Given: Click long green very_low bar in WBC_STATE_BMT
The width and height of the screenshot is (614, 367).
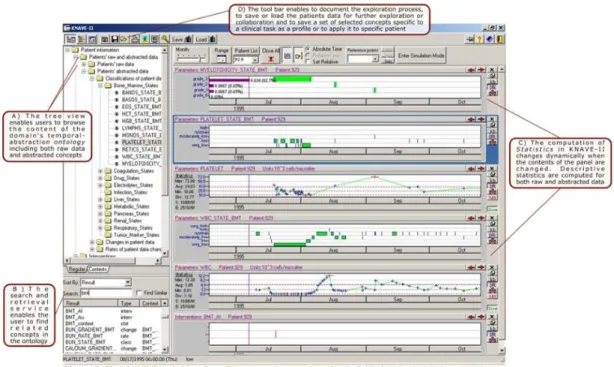Looking at the screenshot, I should point(289,245).
